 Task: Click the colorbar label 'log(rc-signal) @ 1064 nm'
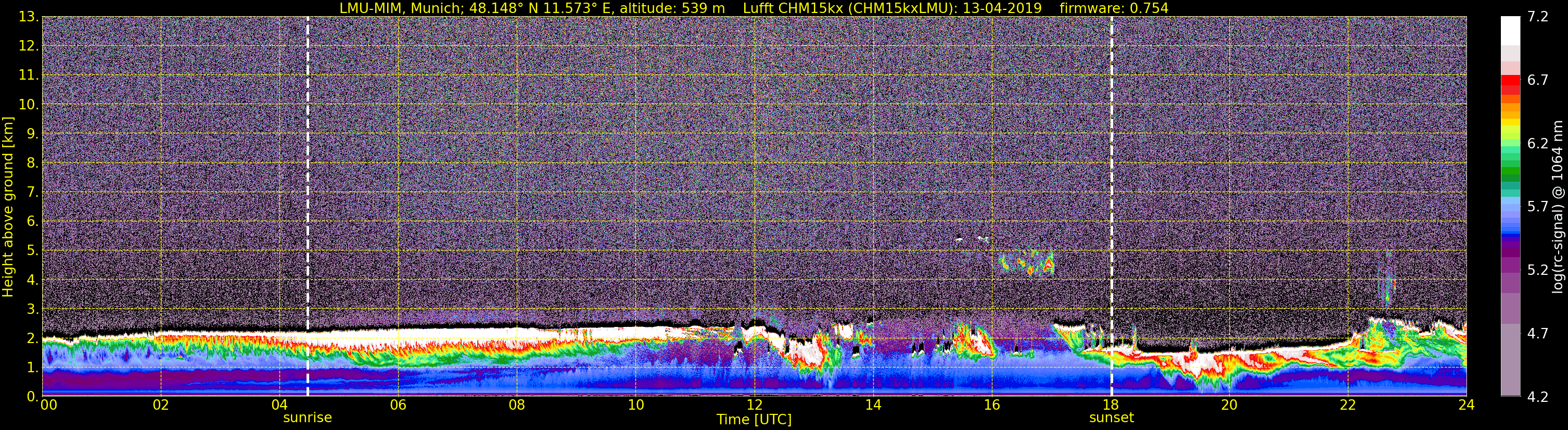pyautogui.click(x=1557, y=207)
